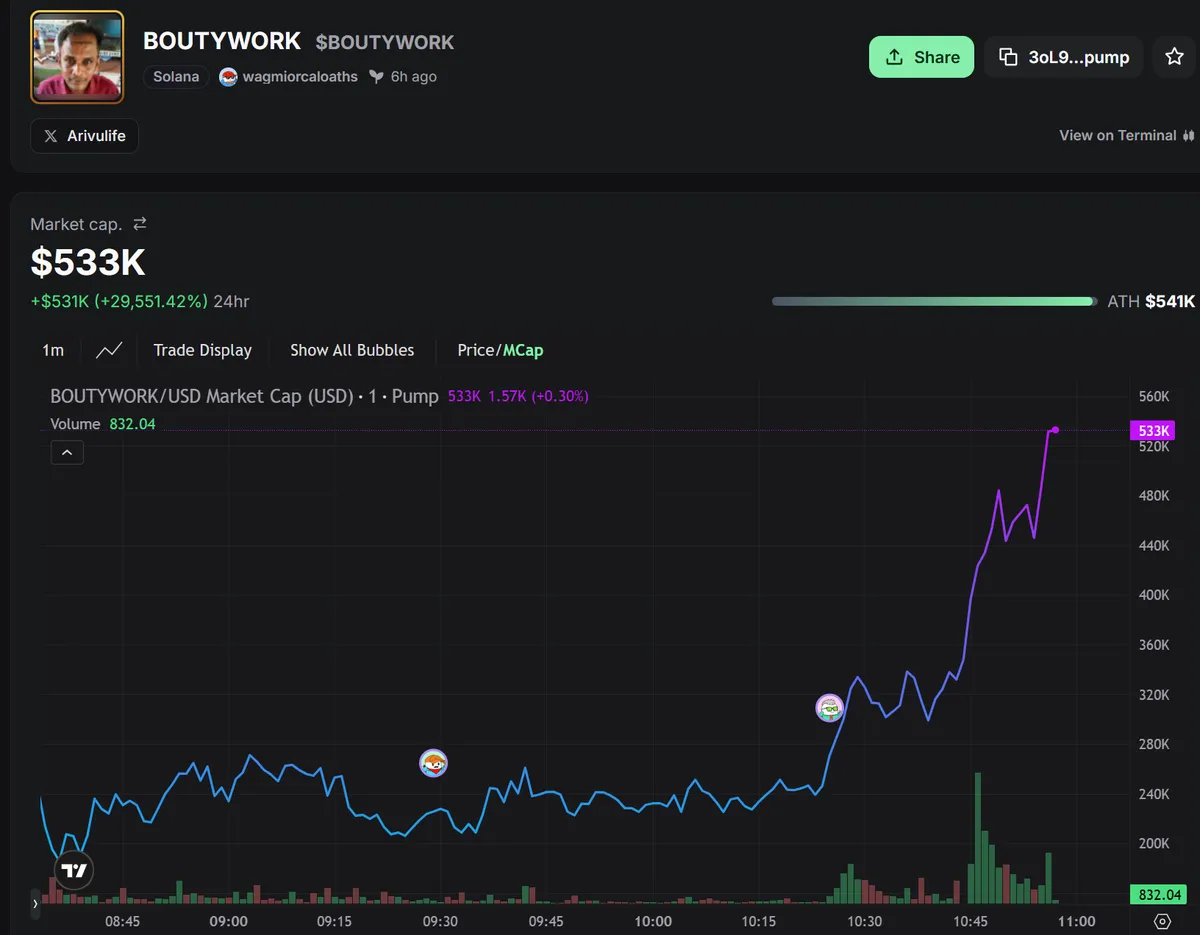This screenshot has width=1200, height=935.
Task: Click the Share button
Action: click(921, 57)
